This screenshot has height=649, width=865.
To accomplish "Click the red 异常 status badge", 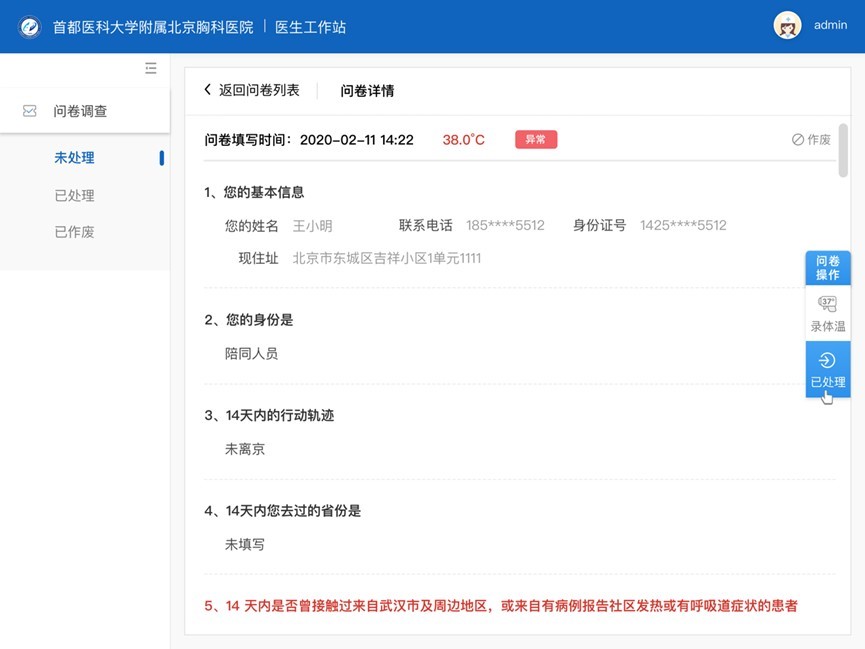I will click(536, 140).
